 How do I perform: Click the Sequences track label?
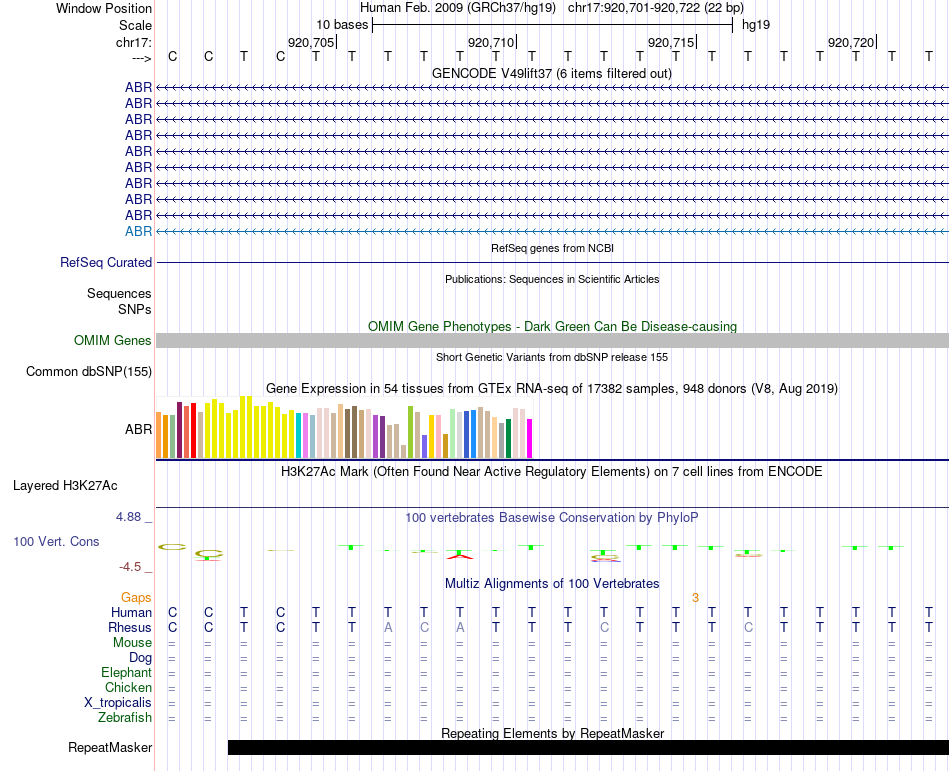coord(119,294)
